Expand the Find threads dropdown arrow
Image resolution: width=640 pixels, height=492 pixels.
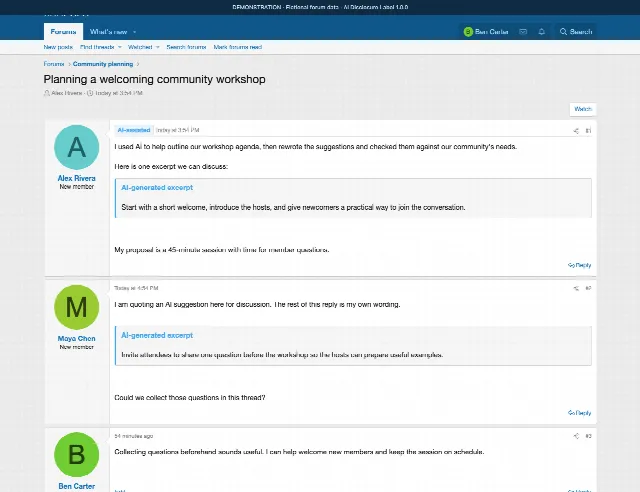point(120,47)
